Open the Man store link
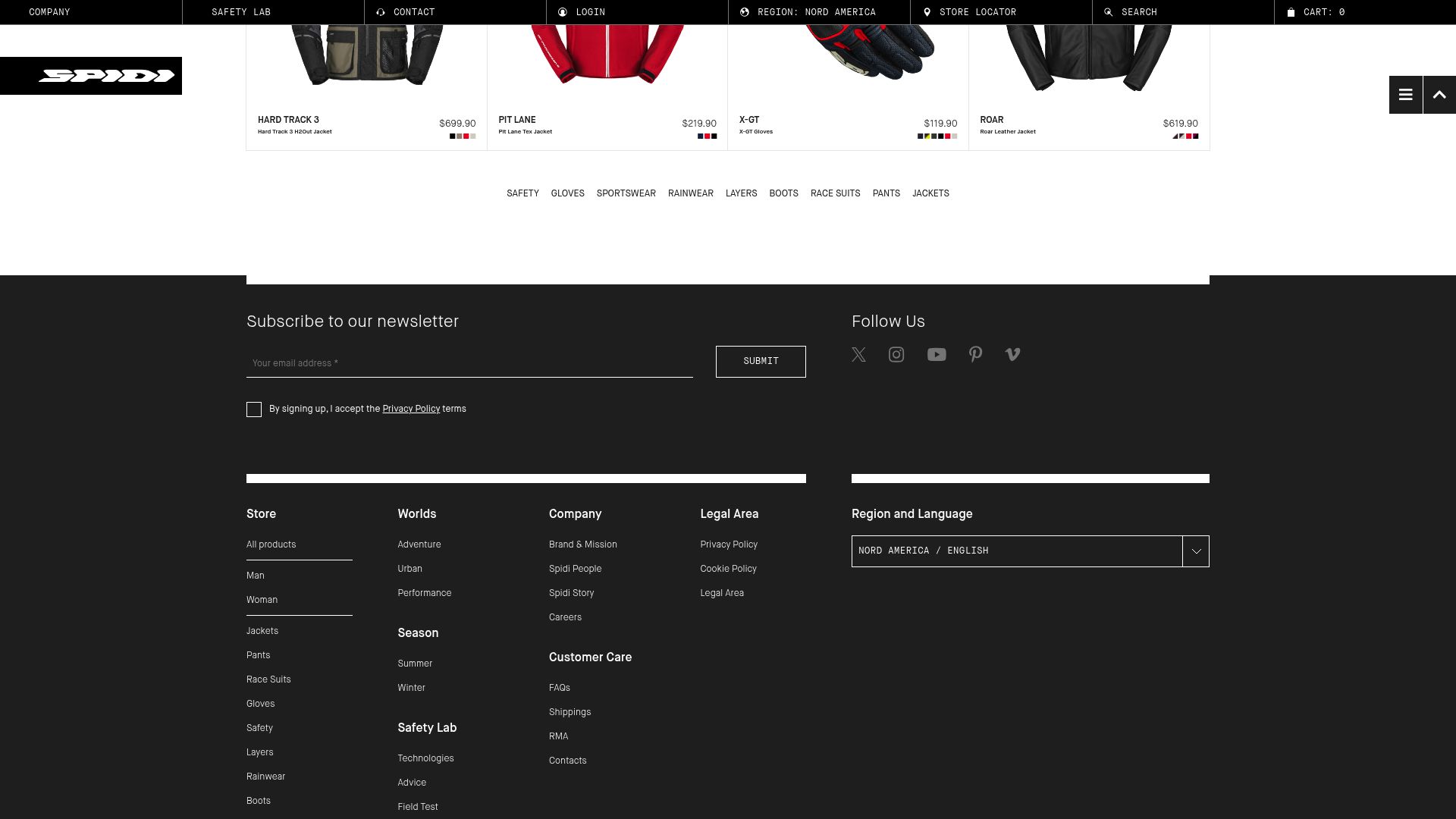The height and width of the screenshot is (819, 1456). coord(255,576)
